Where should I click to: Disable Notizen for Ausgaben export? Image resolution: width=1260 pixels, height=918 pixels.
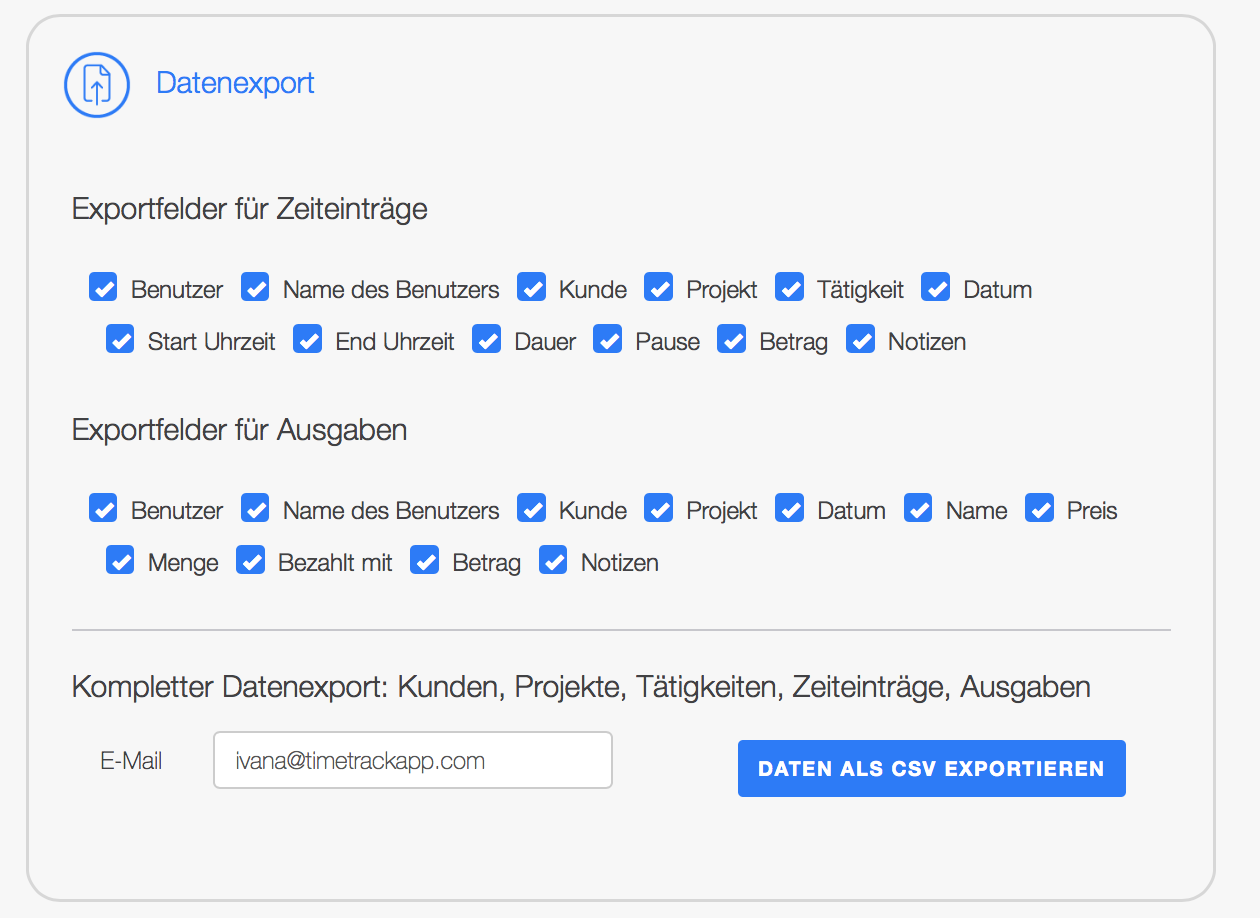(x=554, y=560)
